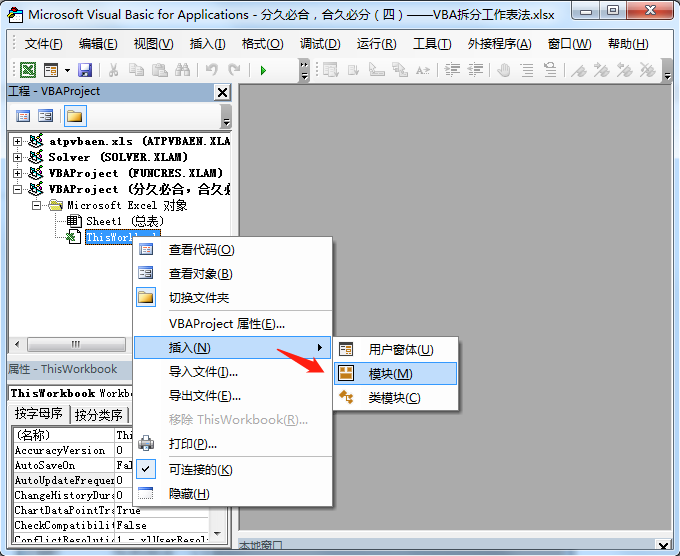This screenshot has height=556, width=680.
Task: Click the Paste toolbar icon
Action: click(x=160, y=70)
